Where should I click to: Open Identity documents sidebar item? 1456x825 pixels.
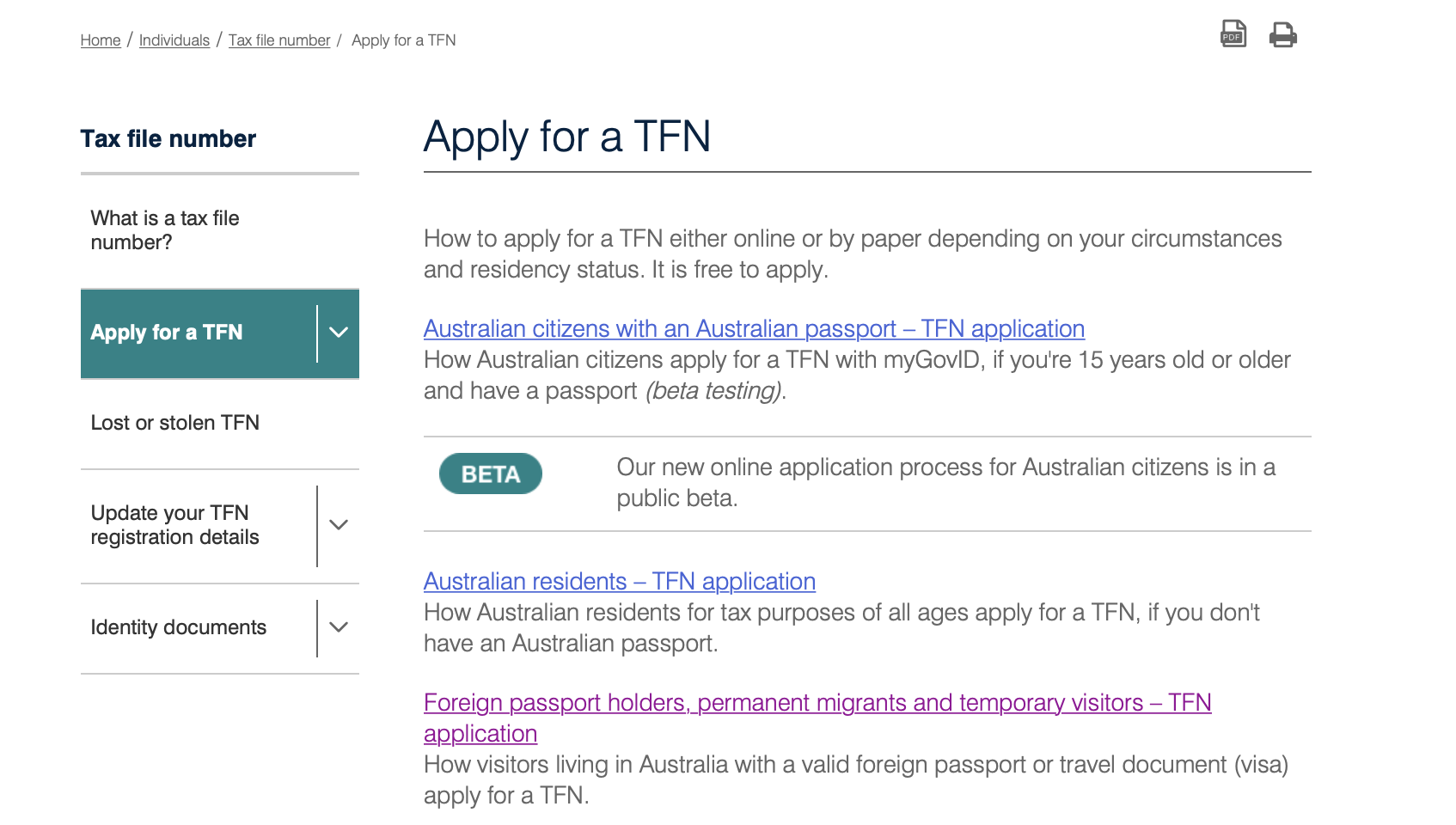[x=179, y=627]
